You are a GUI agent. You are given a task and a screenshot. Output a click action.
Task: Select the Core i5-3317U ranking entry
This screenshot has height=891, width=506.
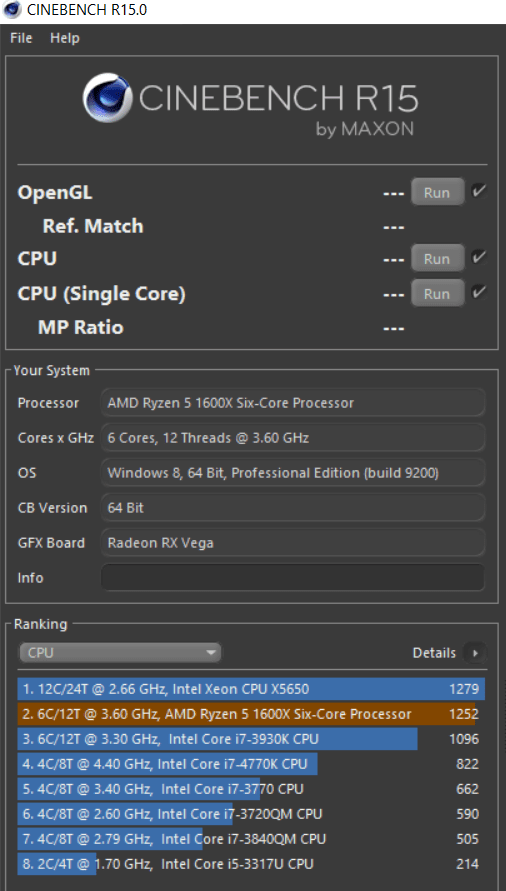point(251,864)
